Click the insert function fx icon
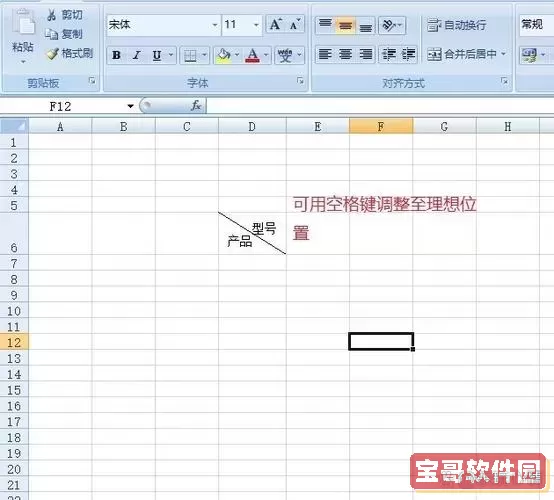 coord(196,106)
